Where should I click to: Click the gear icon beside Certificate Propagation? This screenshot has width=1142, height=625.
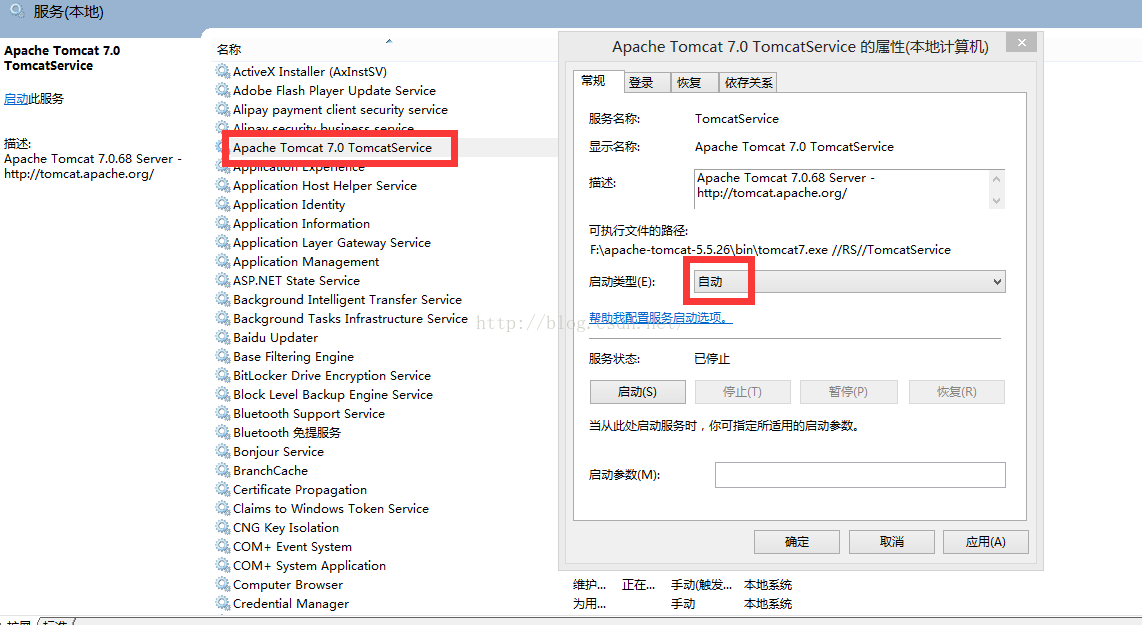223,489
